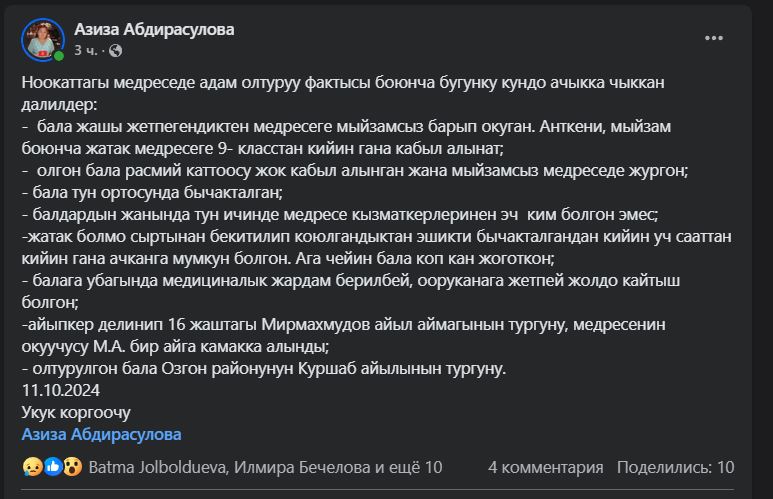
Task: Open Азиза Абдирасулова's profile picture
Action: coord(44,38)
